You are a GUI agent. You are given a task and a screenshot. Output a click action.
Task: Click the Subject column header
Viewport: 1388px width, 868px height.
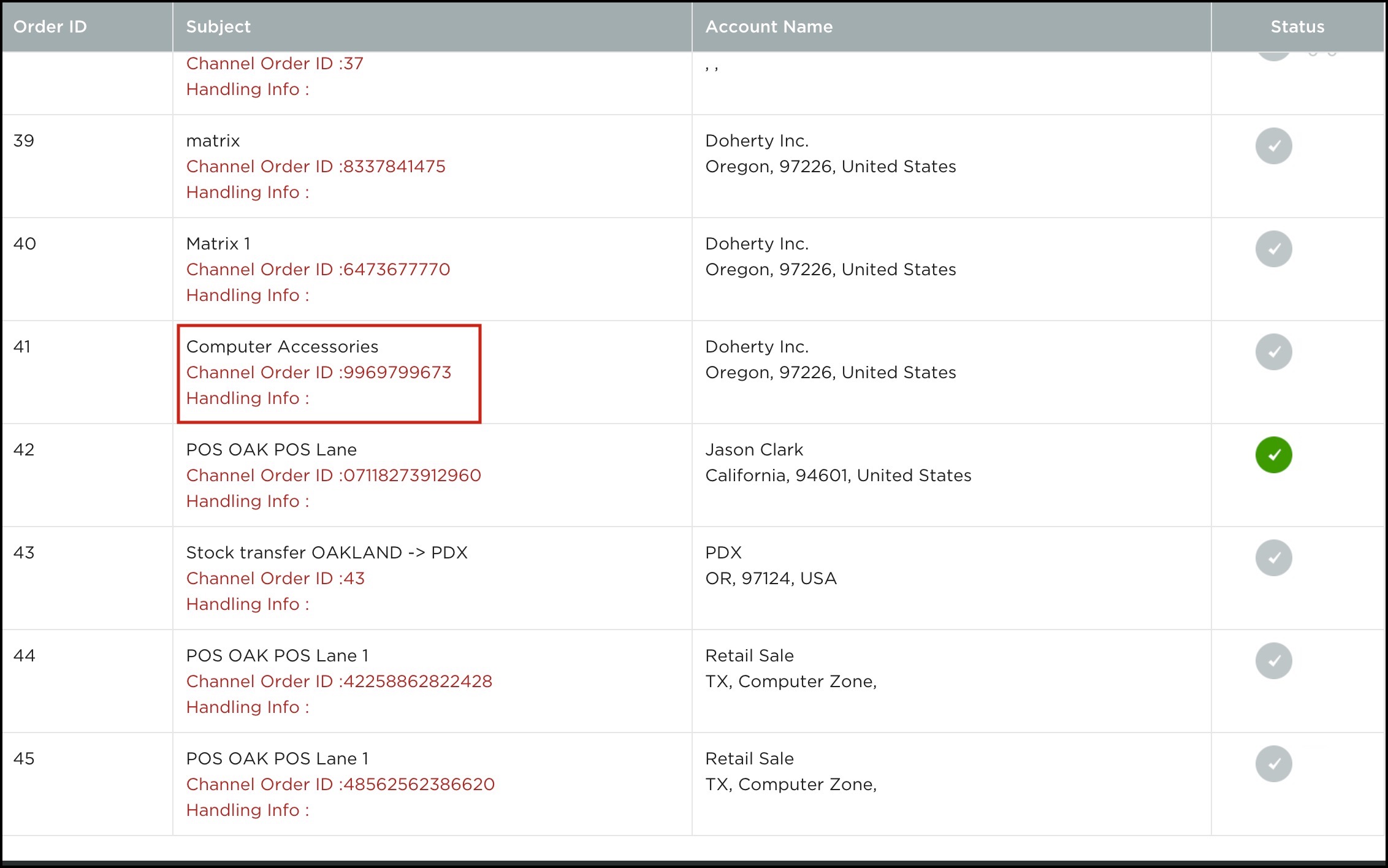tap(218, 26)
